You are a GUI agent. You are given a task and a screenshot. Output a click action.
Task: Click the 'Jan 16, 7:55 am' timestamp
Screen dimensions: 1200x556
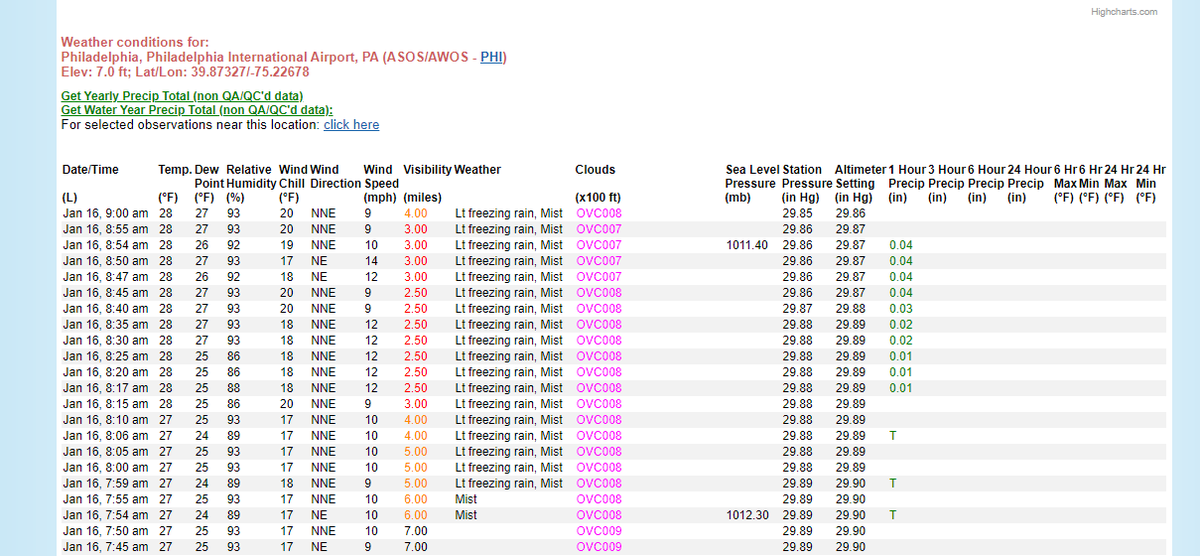(x=105, y=499)
